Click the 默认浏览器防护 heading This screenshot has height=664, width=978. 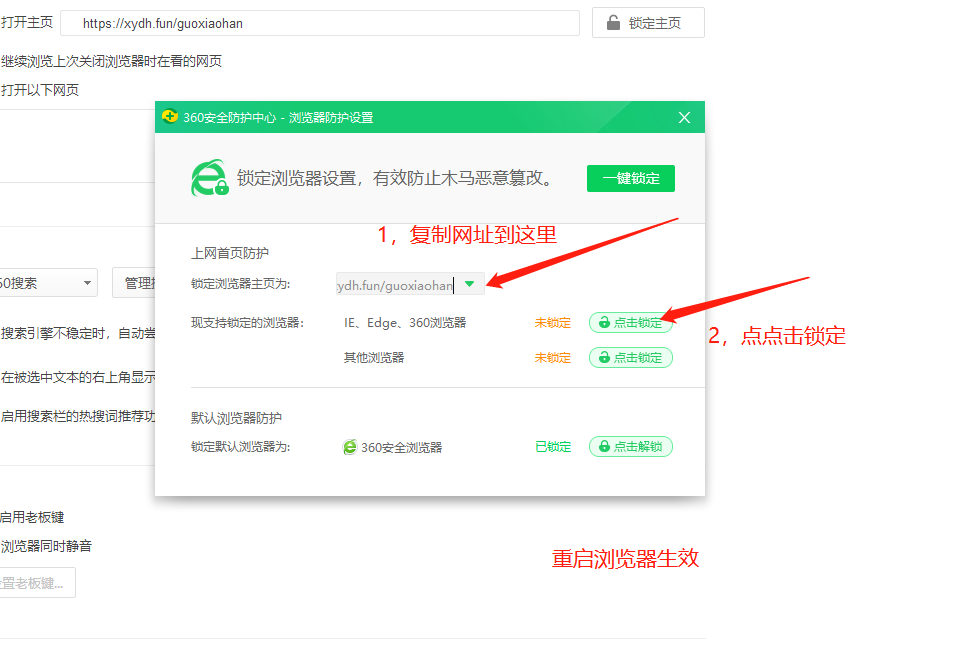pyautogui.click(x=236, y=418)
